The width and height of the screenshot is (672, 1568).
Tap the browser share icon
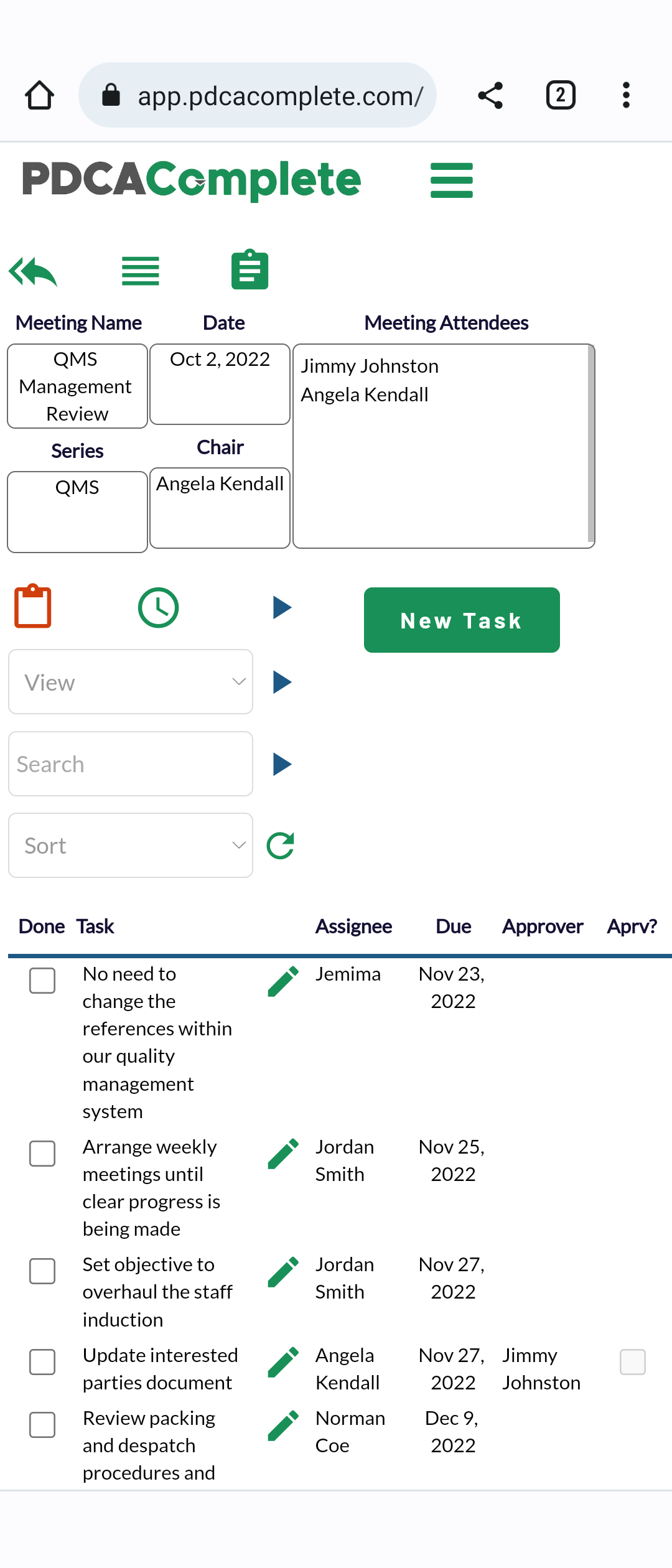[x=490, y=95]
